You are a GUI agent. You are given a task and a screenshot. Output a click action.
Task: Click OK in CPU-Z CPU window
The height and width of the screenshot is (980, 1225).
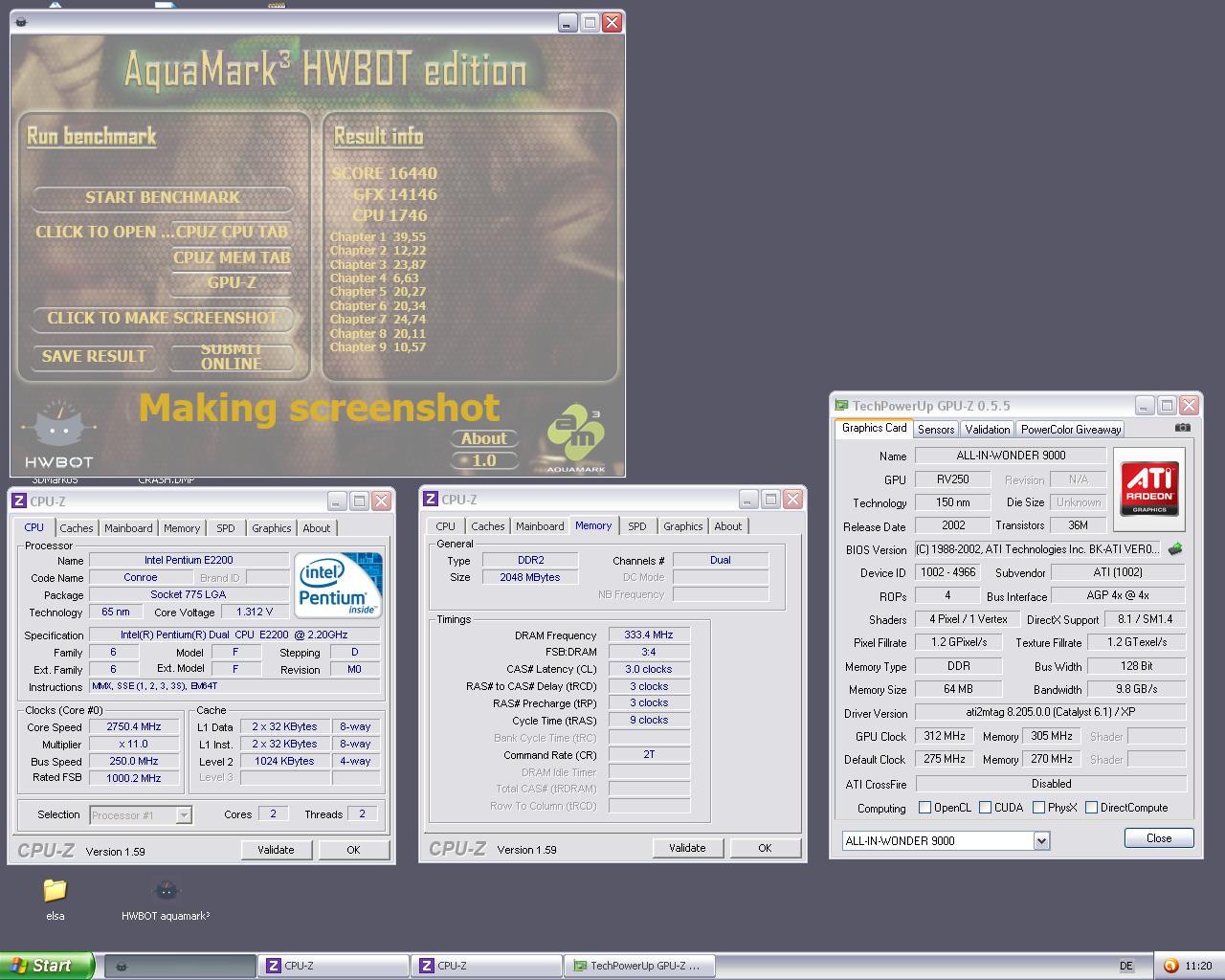(x=353, y=850)
